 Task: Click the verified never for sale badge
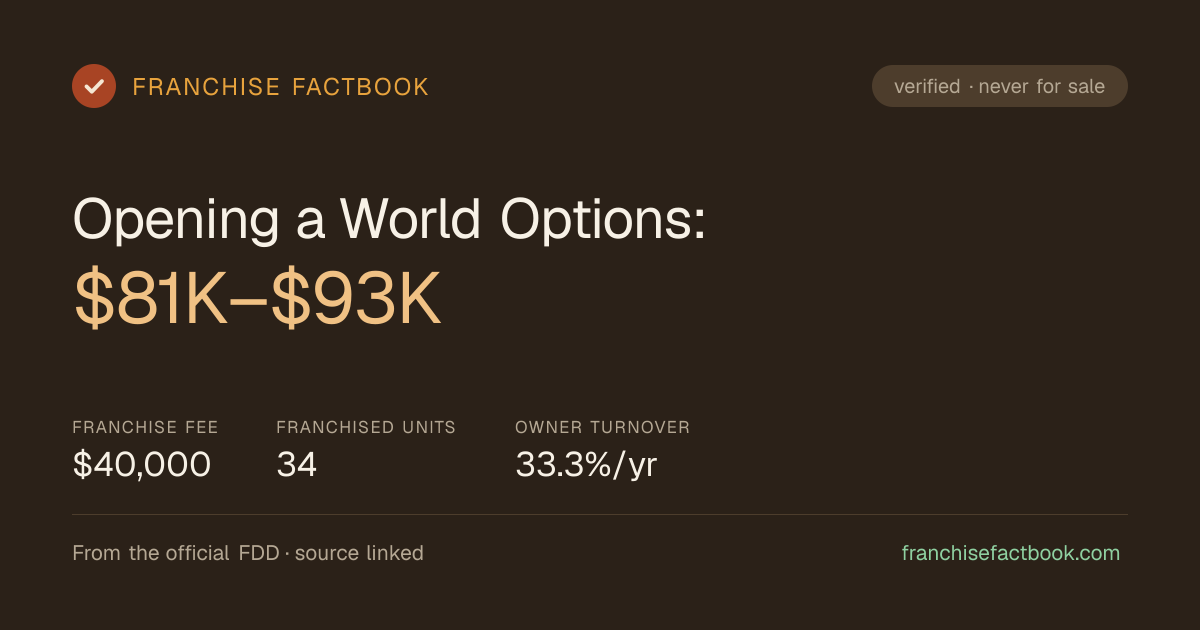1000,86
